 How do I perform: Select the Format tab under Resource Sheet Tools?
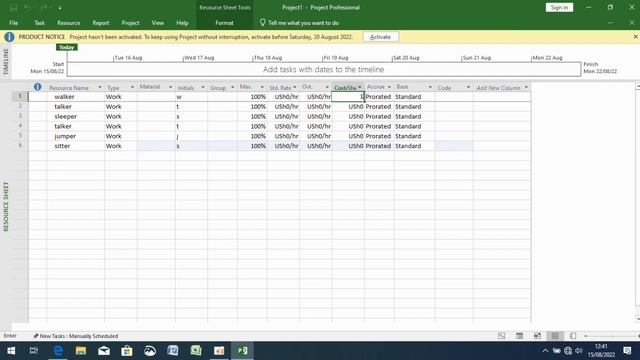(x=224, y=23)
